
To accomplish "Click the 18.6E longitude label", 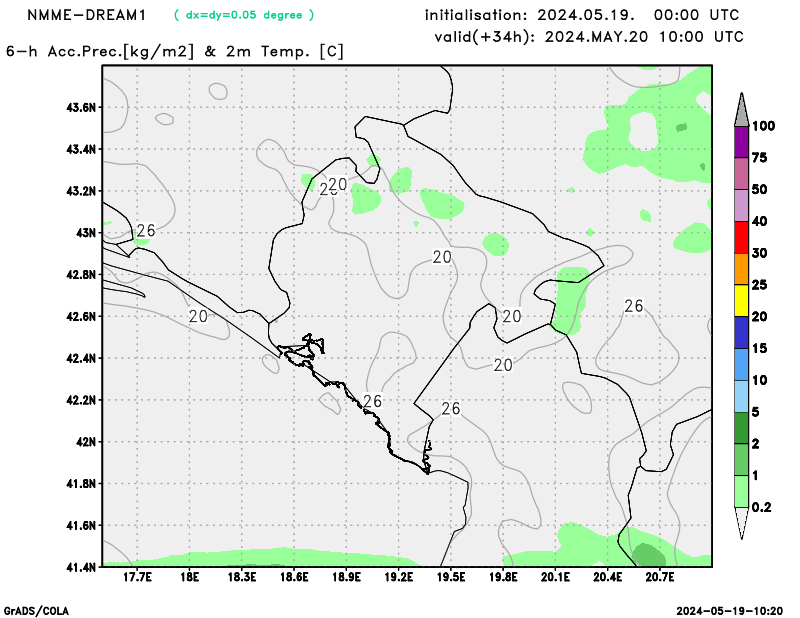I will [x=294, y=577].
